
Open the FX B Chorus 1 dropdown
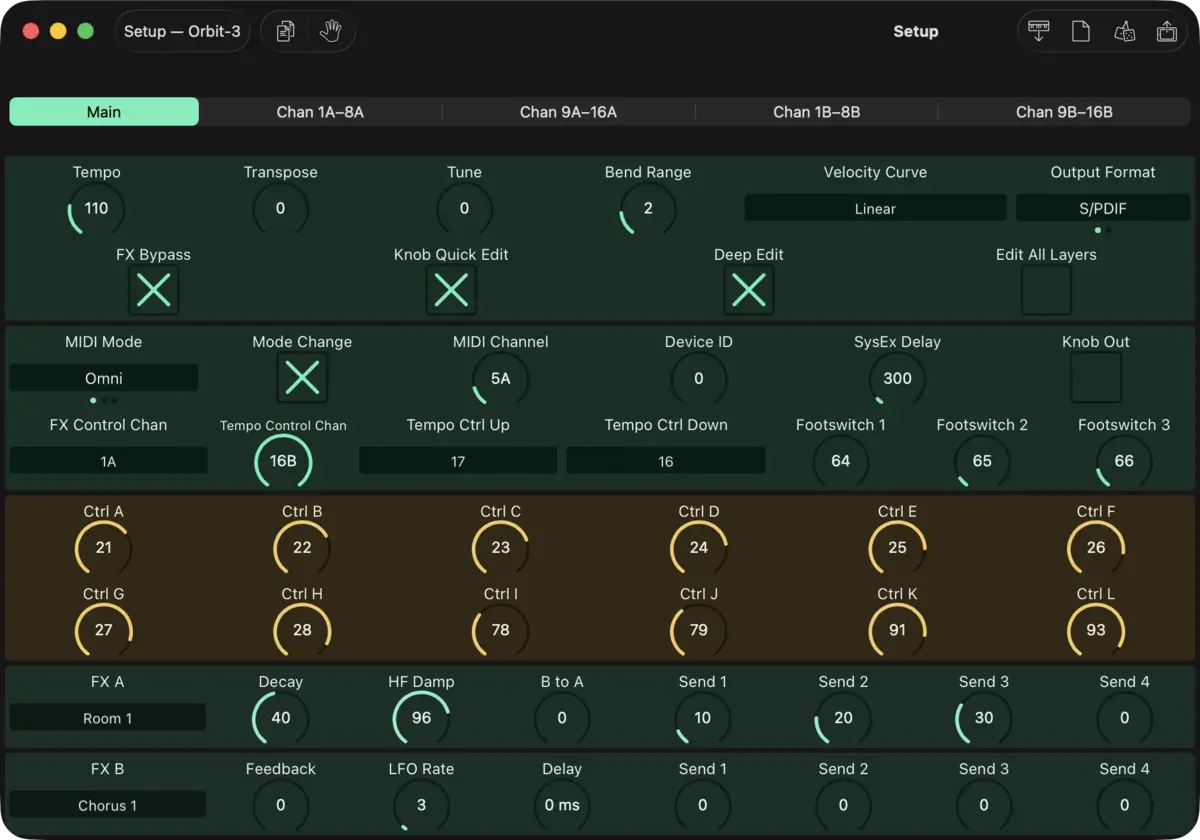coord(108,805)
